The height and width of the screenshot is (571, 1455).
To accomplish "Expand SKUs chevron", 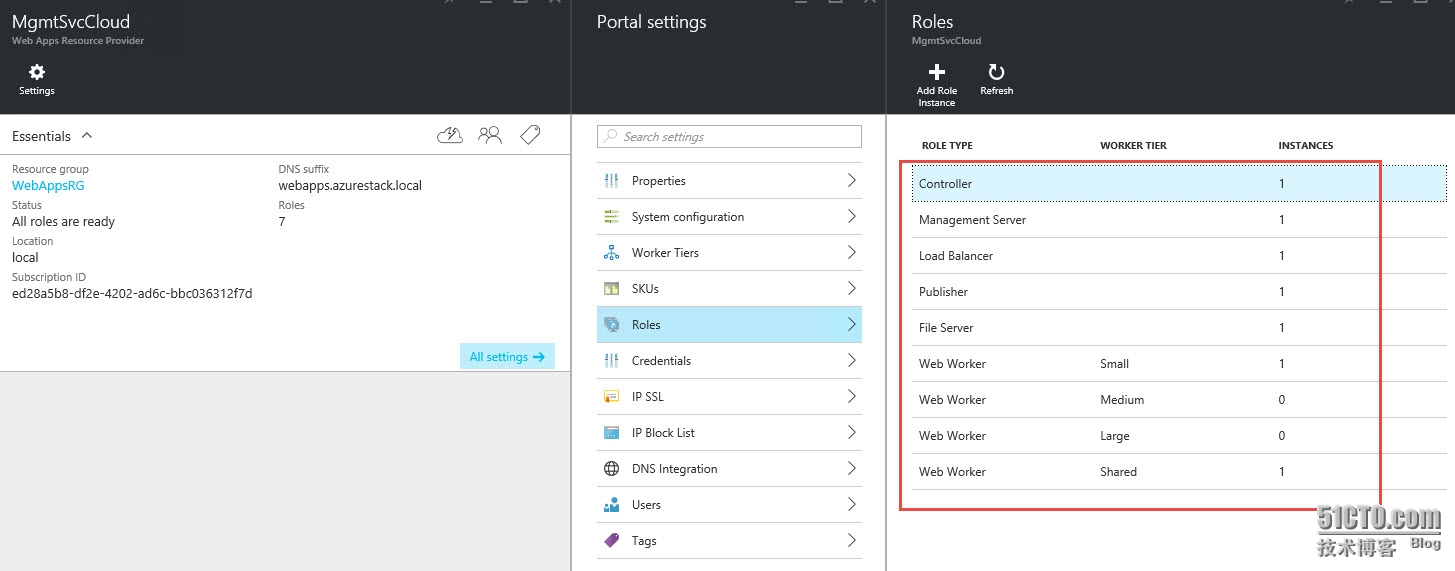I will point(852,288).
